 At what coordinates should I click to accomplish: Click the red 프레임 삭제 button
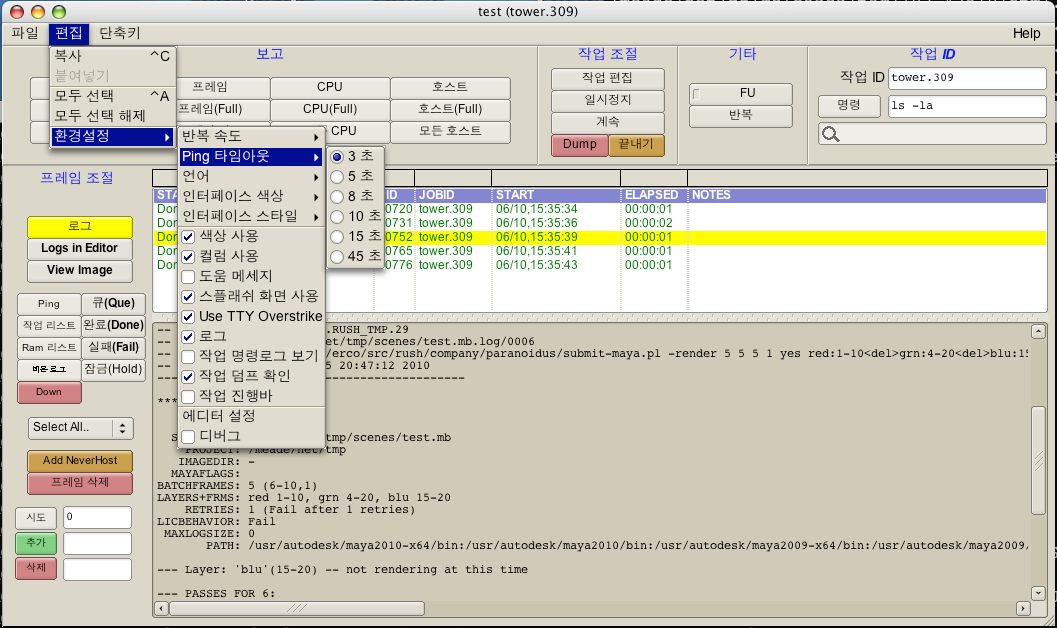pos(80,483)
